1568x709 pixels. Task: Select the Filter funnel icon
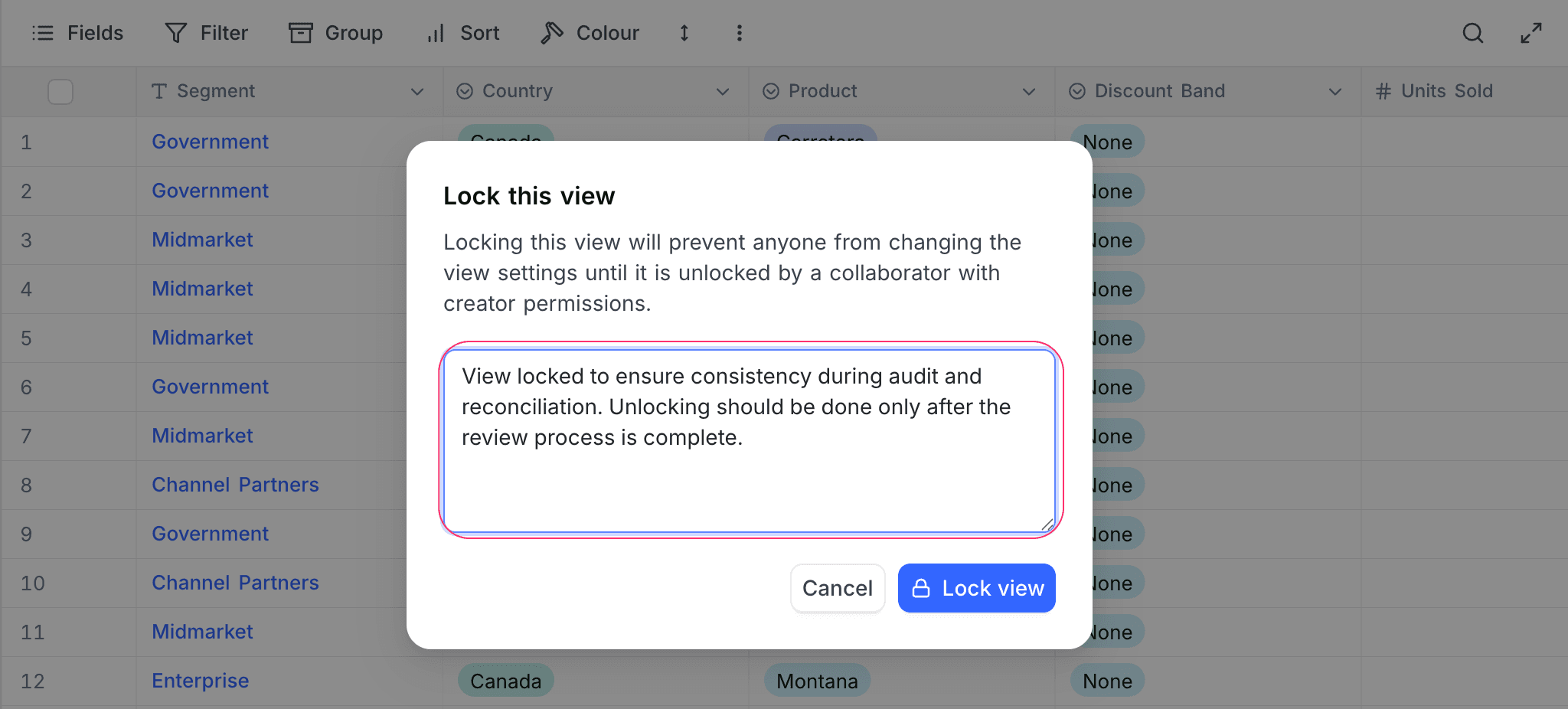pos(175,33)
